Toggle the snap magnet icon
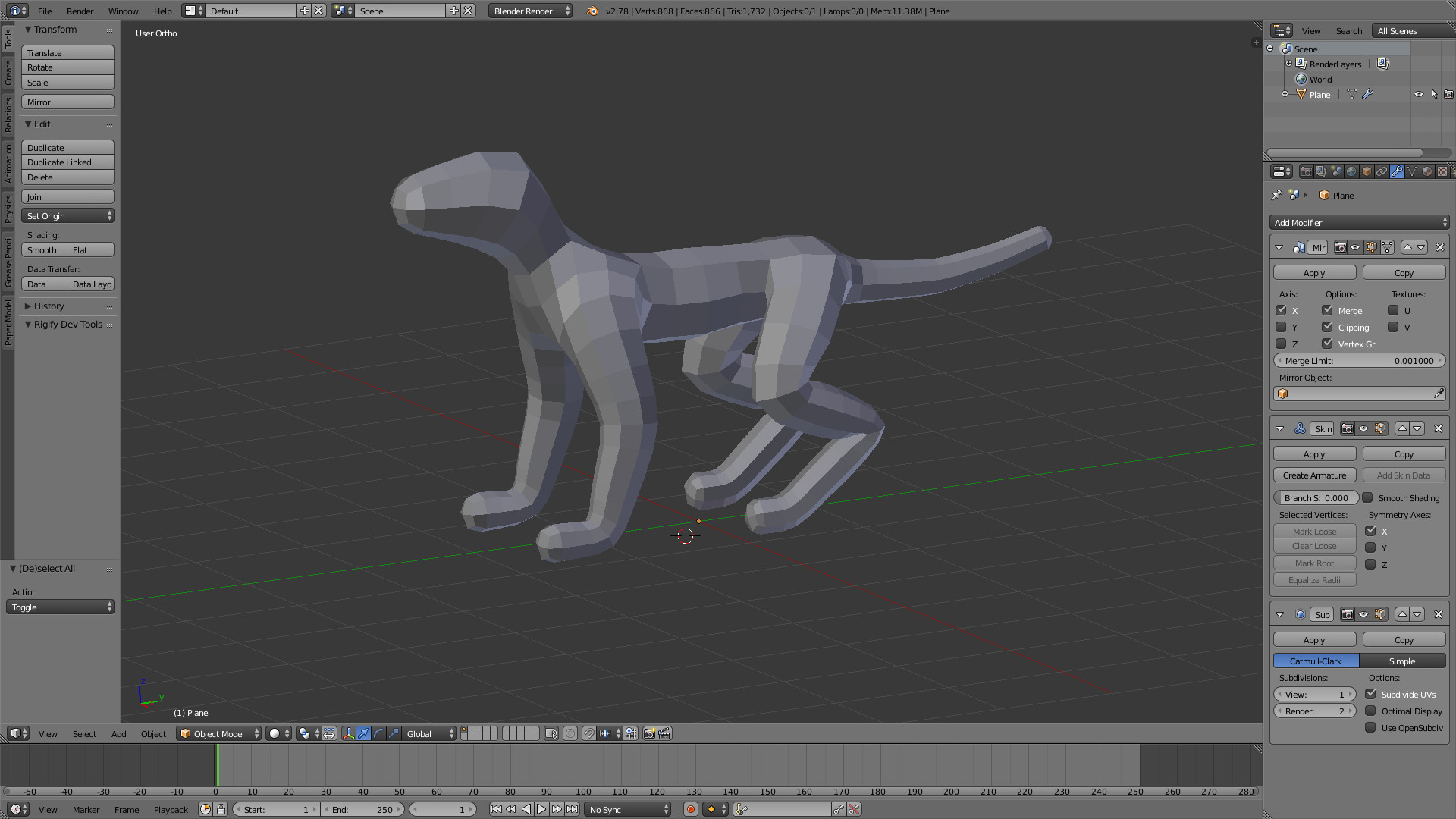 click(x=588, y=733)
